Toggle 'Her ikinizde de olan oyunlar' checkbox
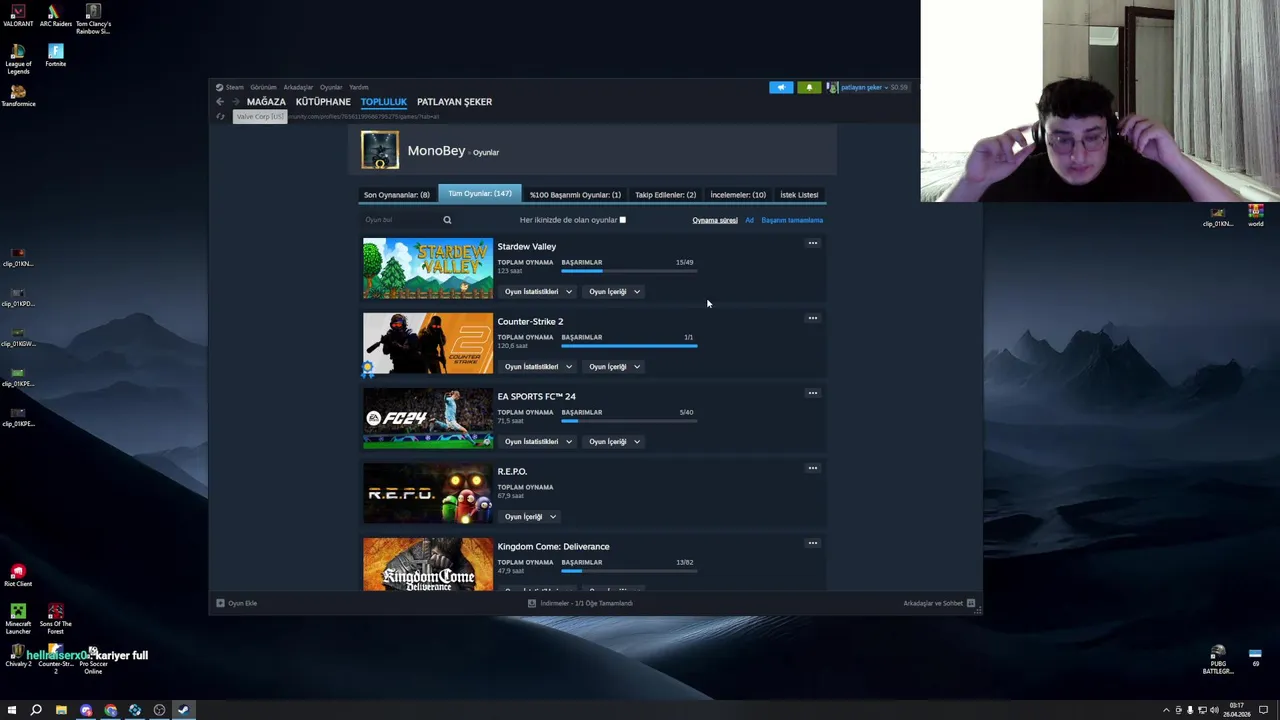 [622, 220]
